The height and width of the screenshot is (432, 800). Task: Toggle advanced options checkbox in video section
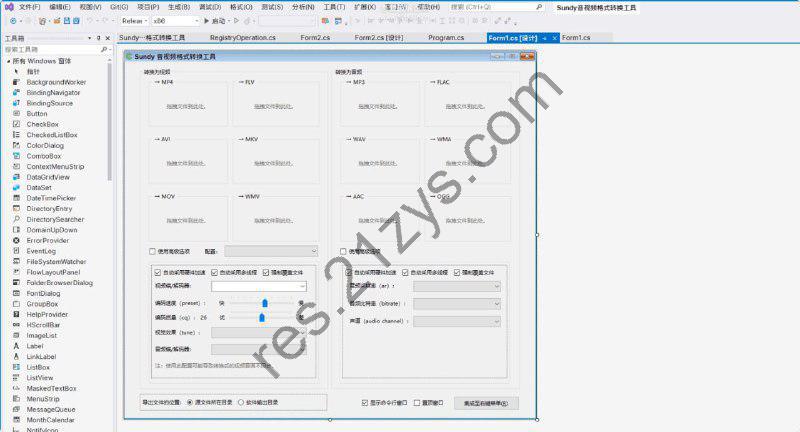(x=152, y=251)
